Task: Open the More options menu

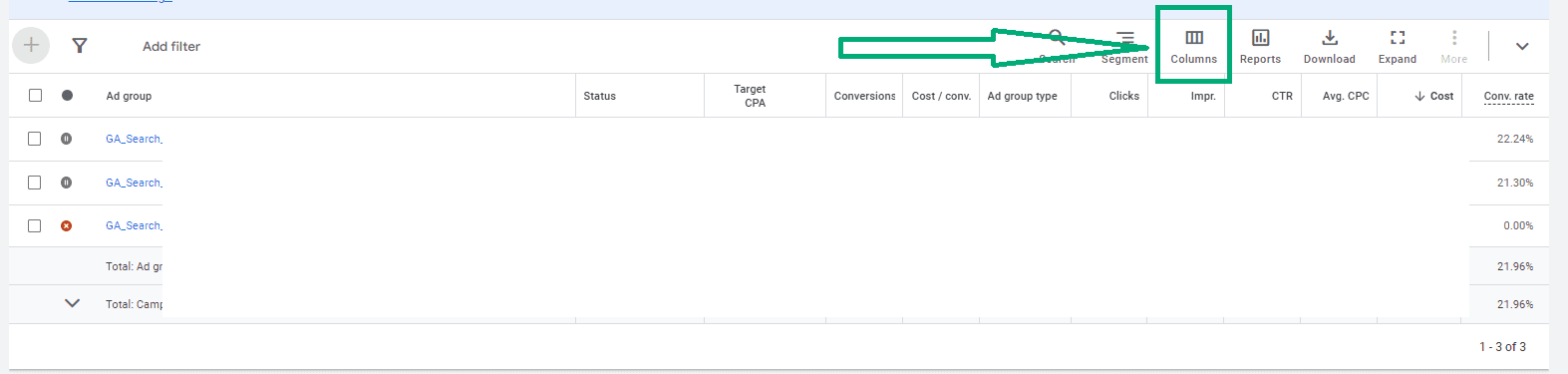Action: [x=1454, y=47]
